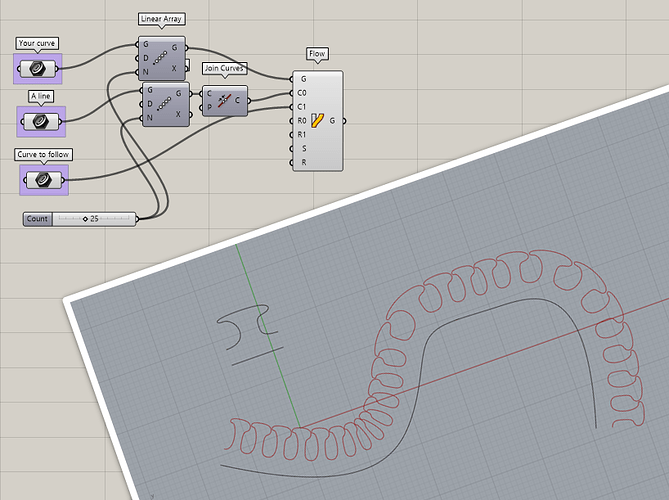This screenshot has width=669, height=500.
Task: Click G output of upper Linear Array
Action: pyautogui.click(x=175, y=48)
